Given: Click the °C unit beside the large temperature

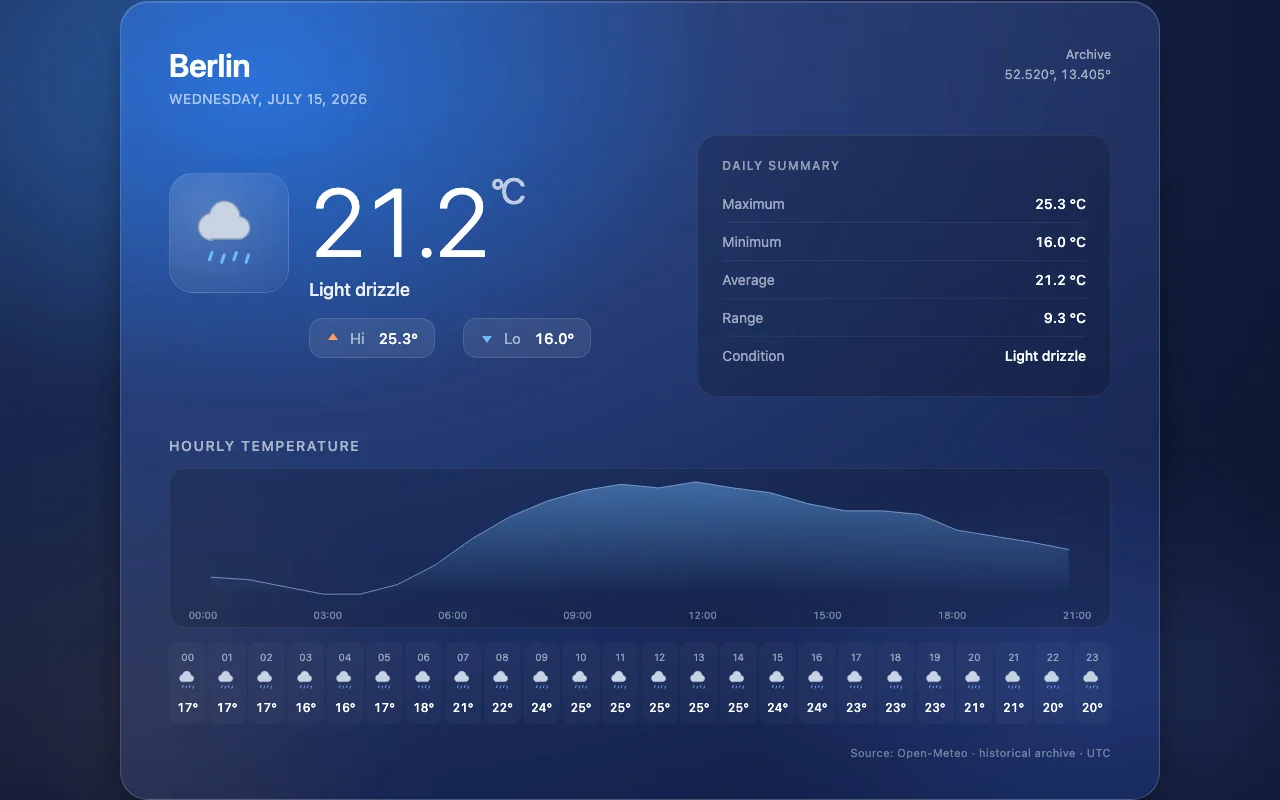Looking at the screenshot, I should pos(508,191).
